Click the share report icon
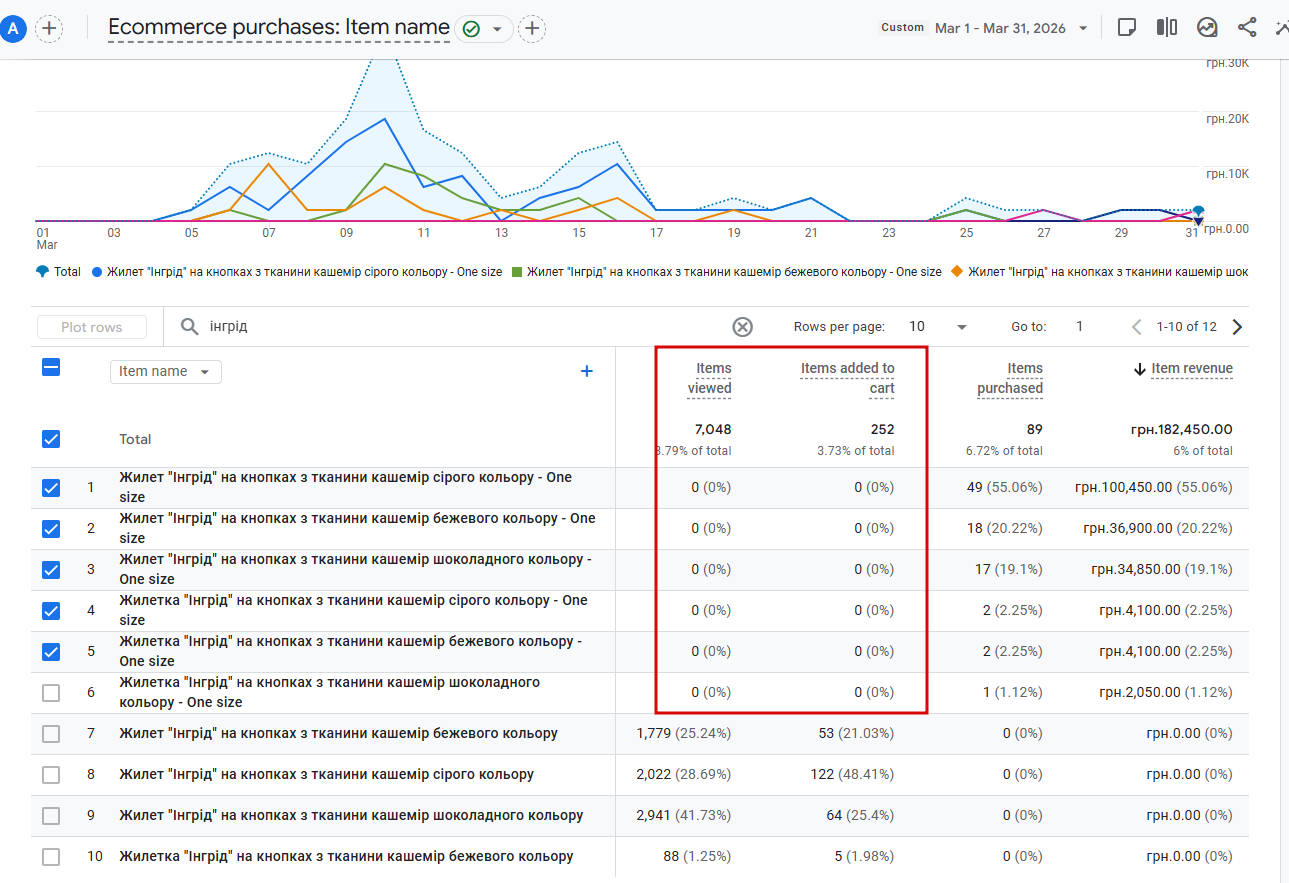 (1247, 28)
